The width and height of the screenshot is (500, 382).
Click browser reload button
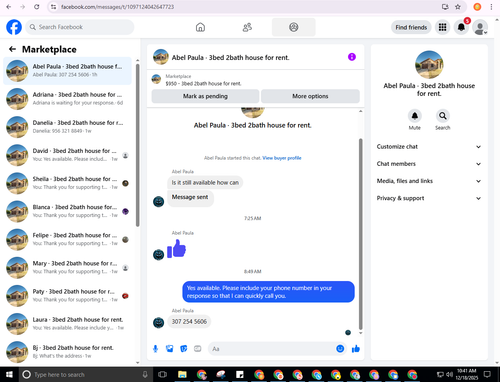click(x=37, y=7)
